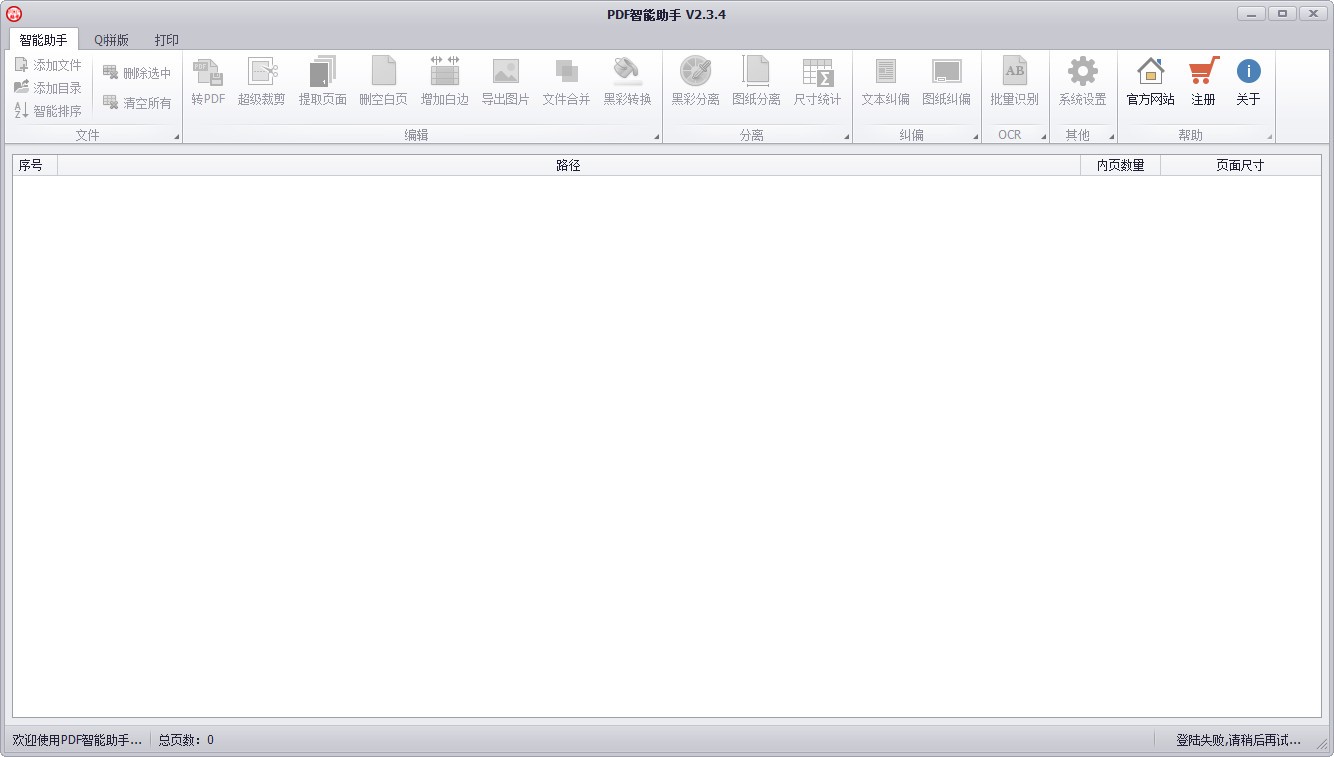
Task: Switch to the Q拼版 tab
Action: point(112,40)
